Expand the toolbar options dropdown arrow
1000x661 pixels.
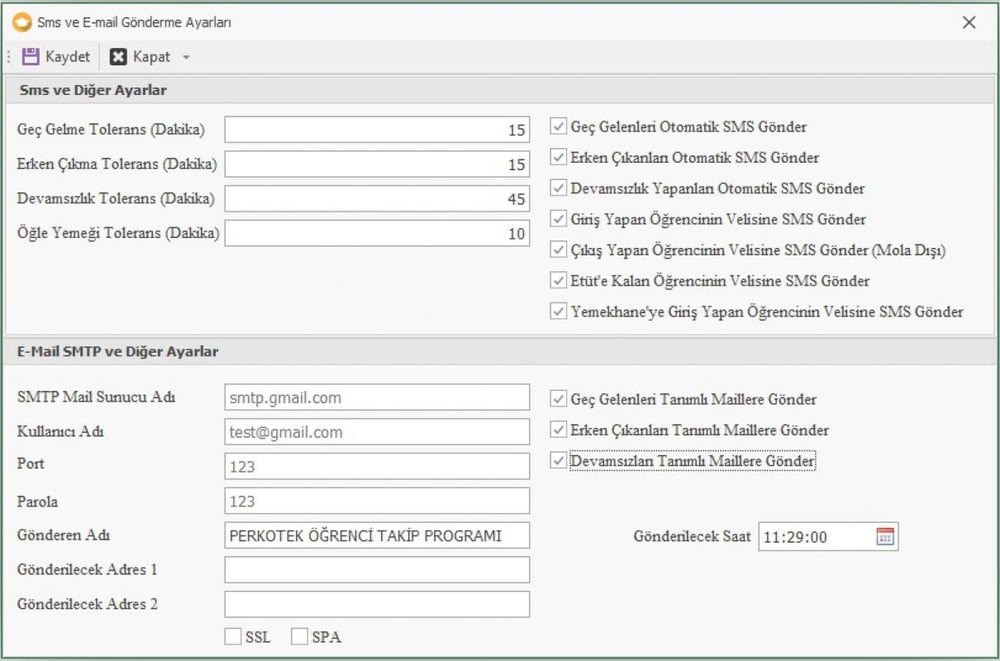click(186, 57)
